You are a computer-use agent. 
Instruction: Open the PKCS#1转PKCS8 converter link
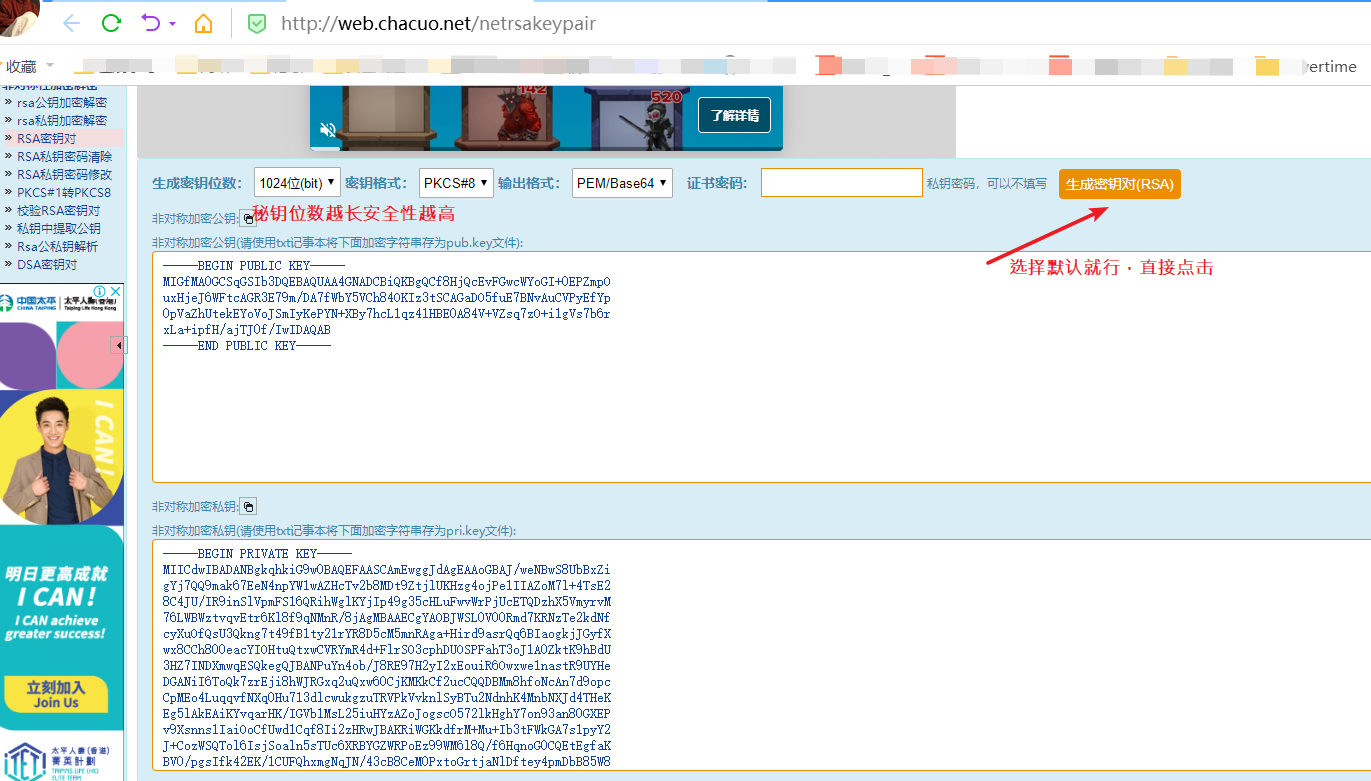(x=64, y=192)
